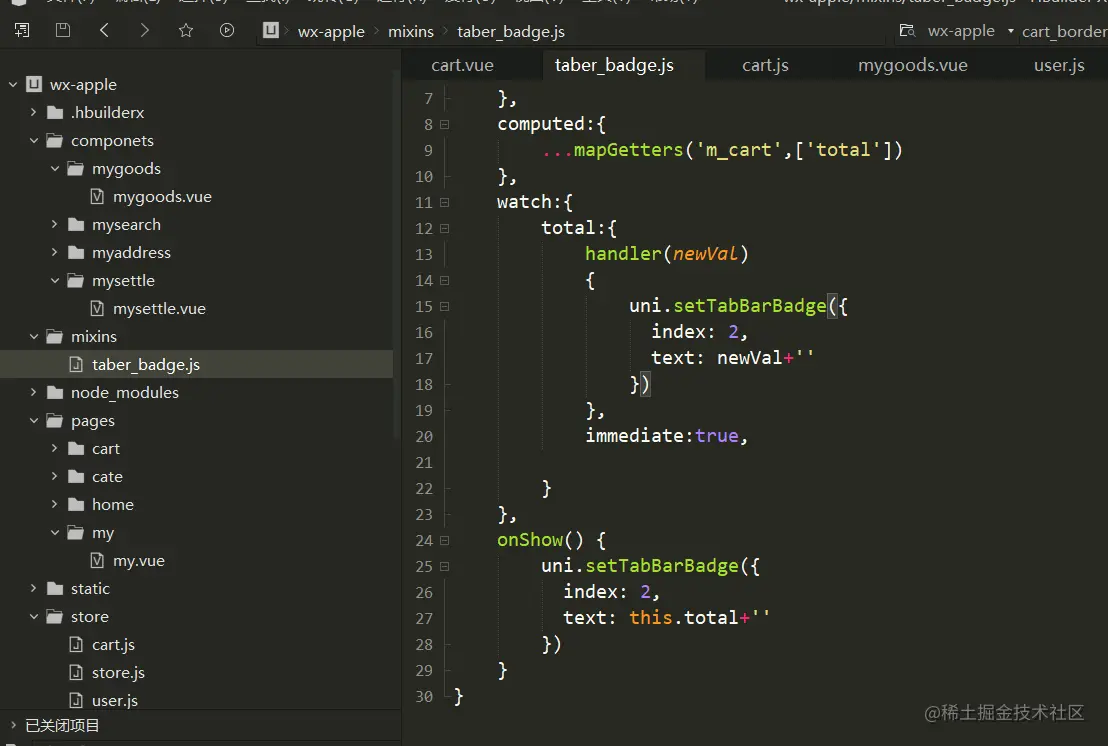
Task: Collapse the my folder
Action: pos(54,533)
